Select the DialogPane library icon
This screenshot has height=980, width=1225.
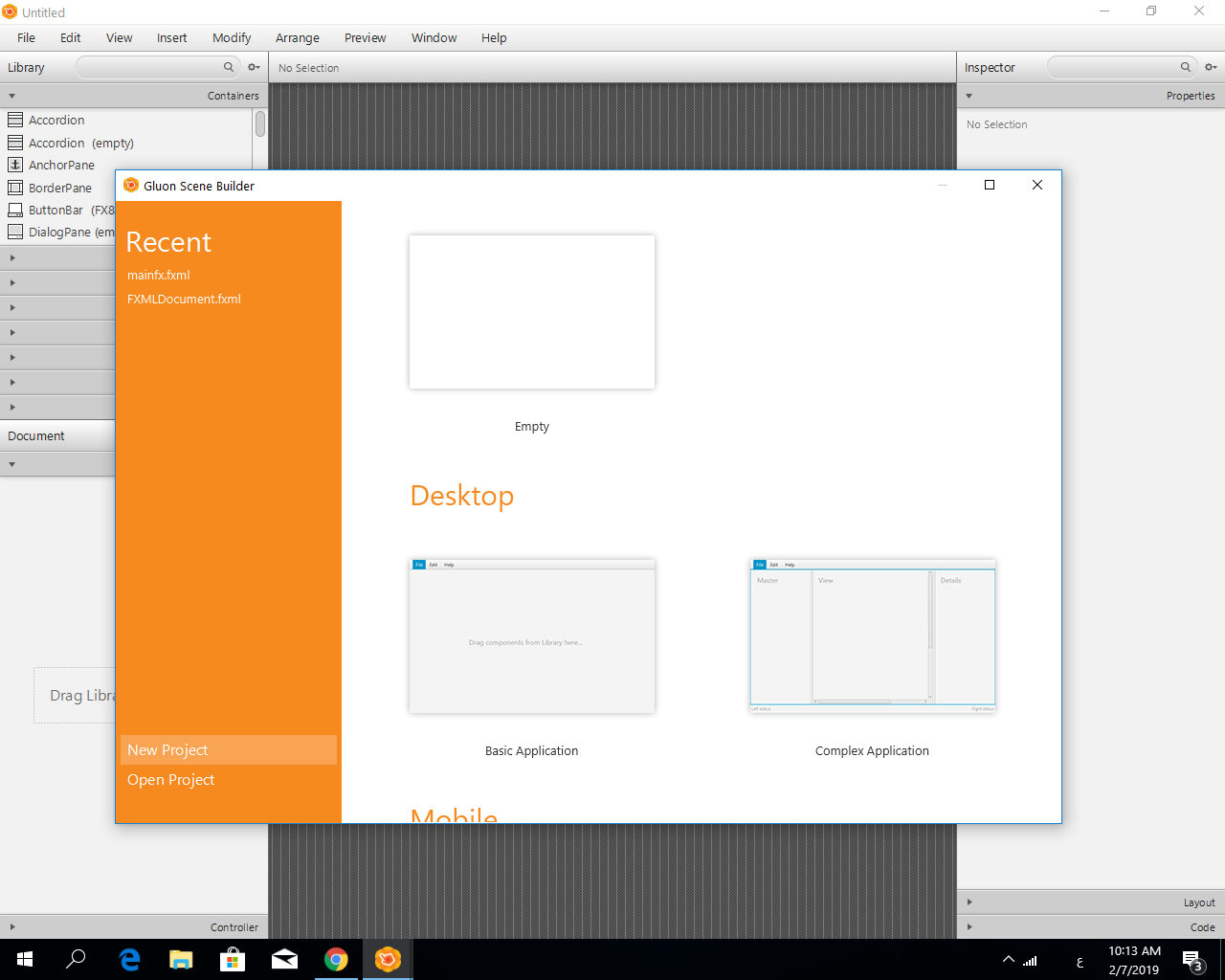point(15,232)
